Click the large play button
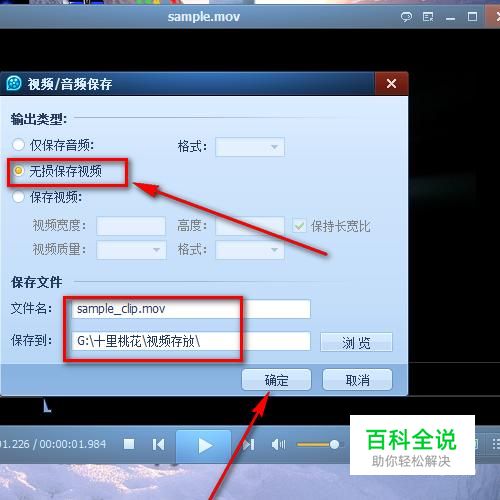 (x=204, y=446)
